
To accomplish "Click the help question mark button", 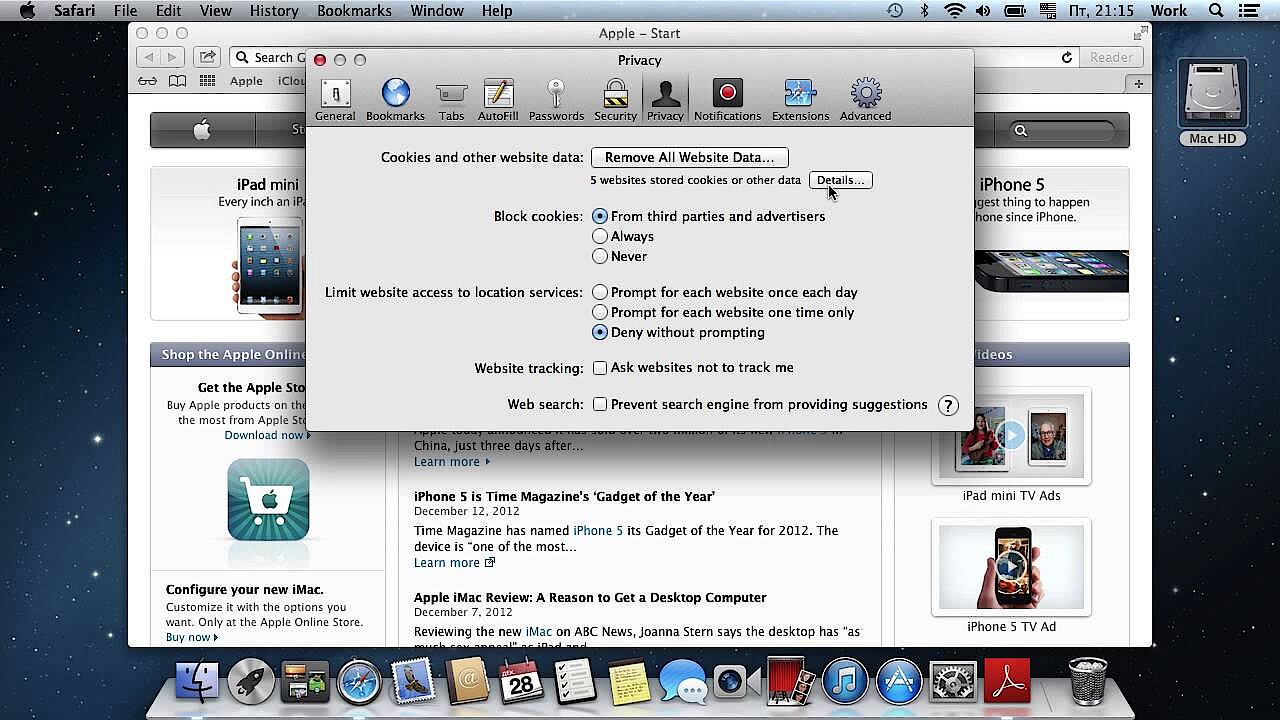I will 948,405.
